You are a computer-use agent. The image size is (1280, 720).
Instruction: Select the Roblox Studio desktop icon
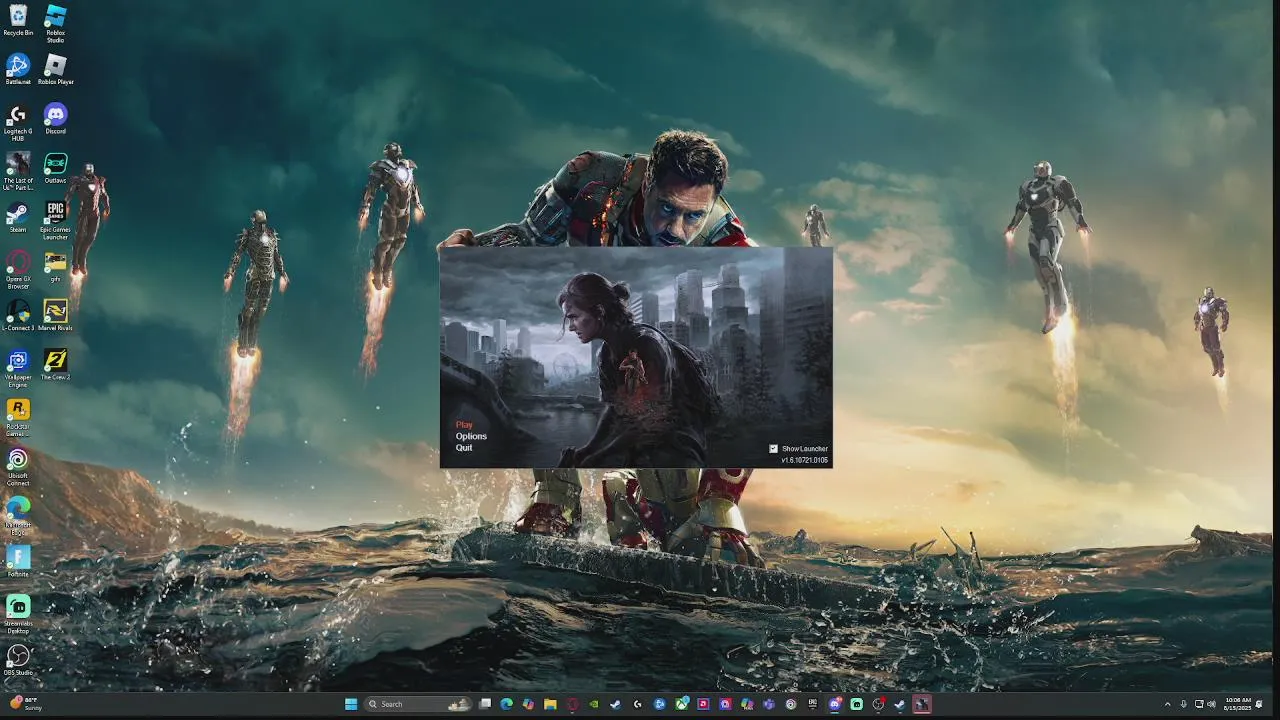point(55,24)
